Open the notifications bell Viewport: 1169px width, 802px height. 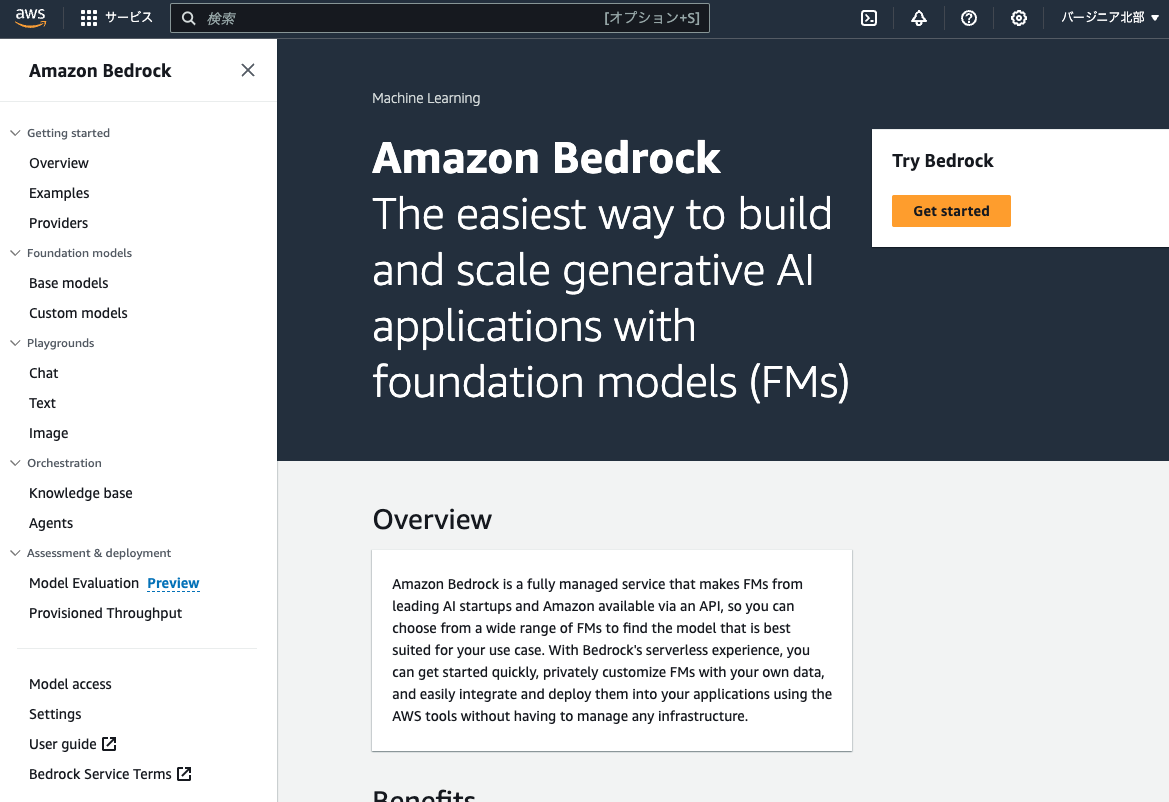coord(918,17)
